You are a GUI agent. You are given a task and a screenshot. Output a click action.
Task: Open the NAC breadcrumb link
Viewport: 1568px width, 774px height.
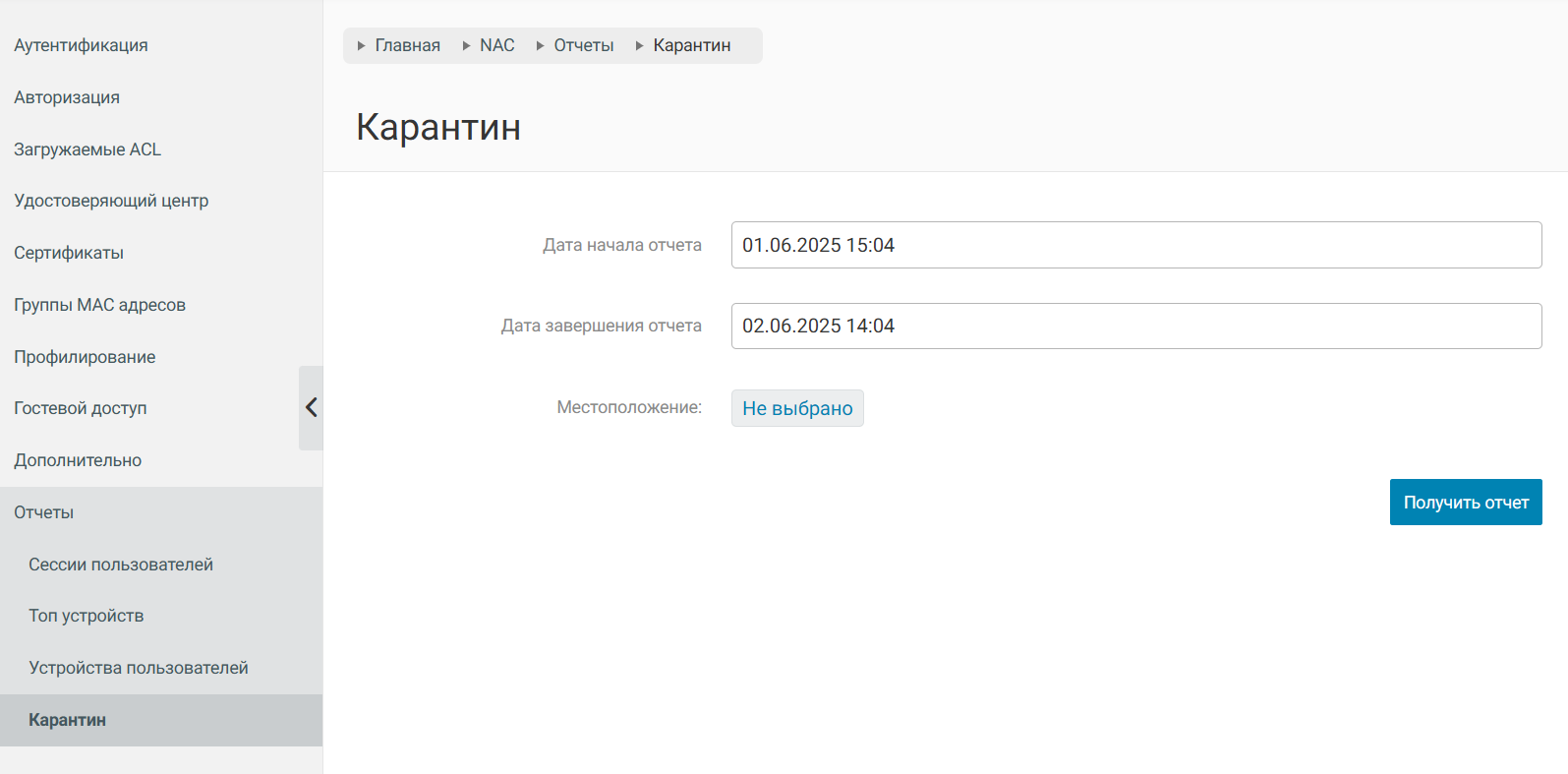pos(496,45)
